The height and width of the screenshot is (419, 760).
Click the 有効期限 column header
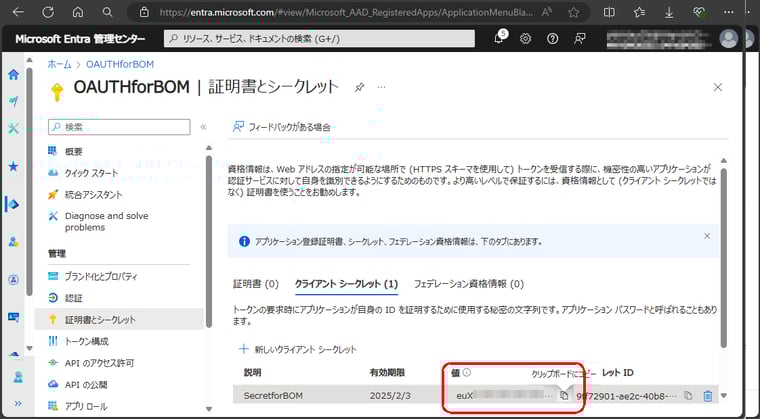point(387,373)
